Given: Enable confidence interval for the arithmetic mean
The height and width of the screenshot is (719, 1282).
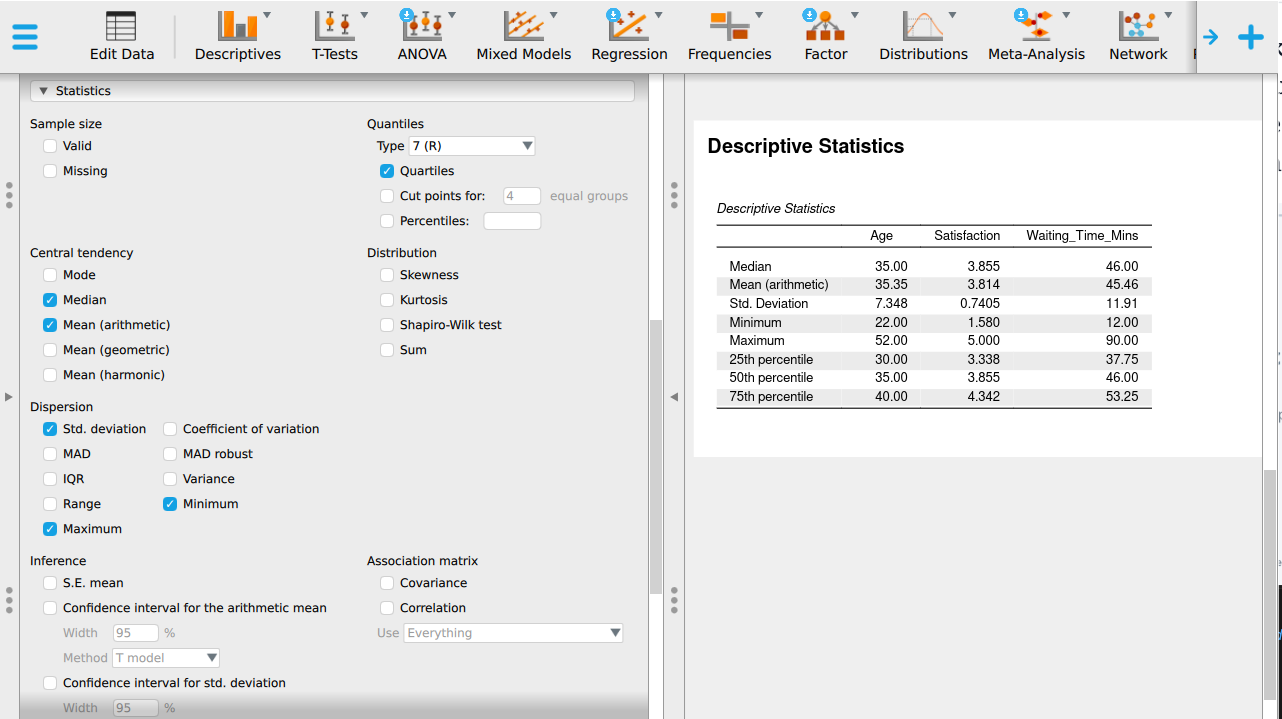Looking at the screenshot, I should click(x=50, y=608).
